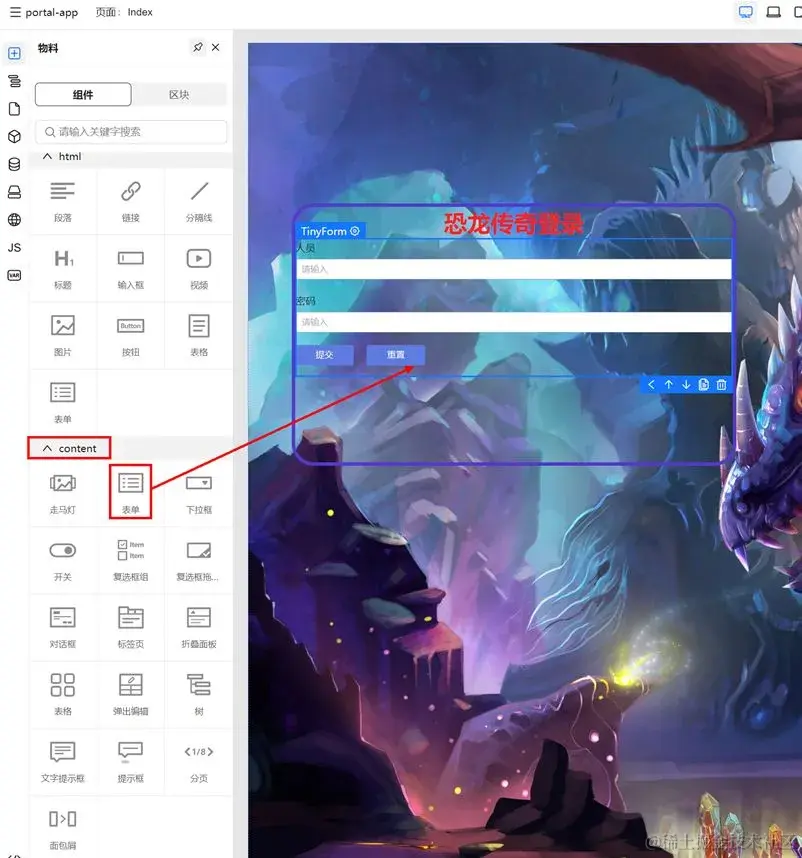Image resolution: width=802 pixels, height=858 pixels.
Task: Switch to the 区块 tab
Action: 179,95
